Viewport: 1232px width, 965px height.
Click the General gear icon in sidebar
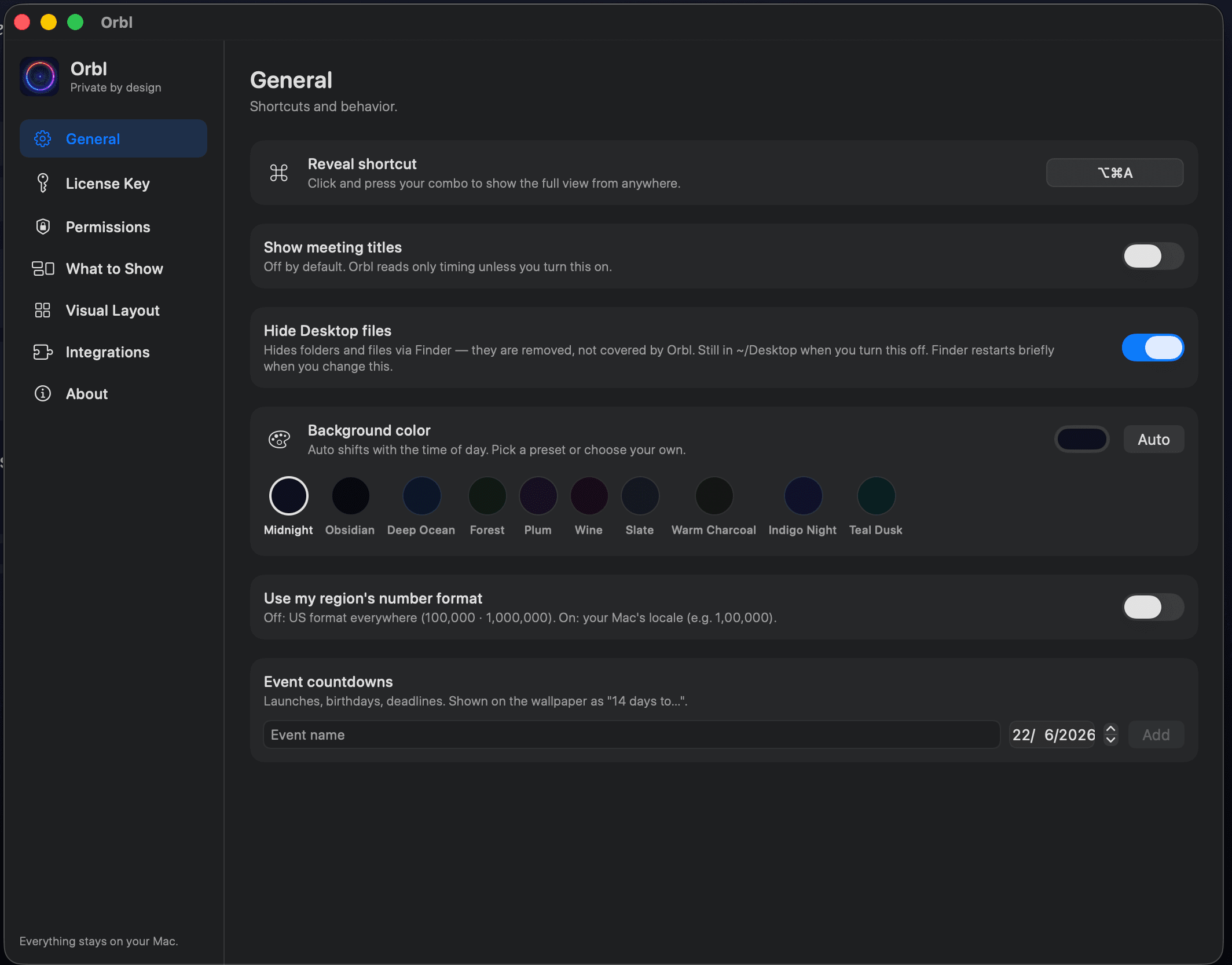[43, 139]
